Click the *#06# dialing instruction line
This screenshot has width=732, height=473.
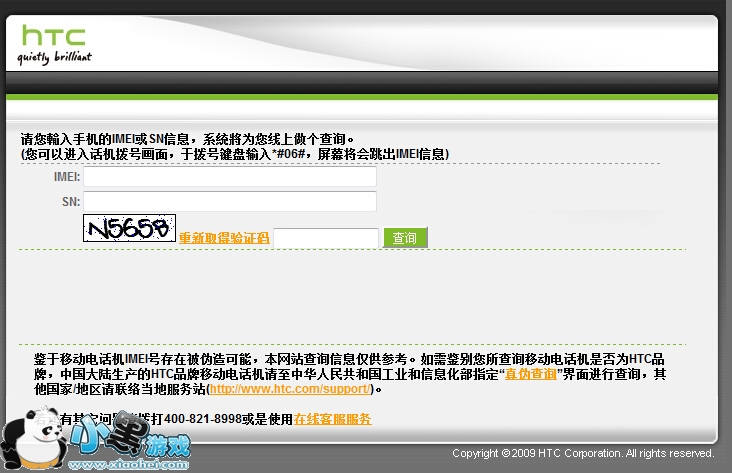235,154
